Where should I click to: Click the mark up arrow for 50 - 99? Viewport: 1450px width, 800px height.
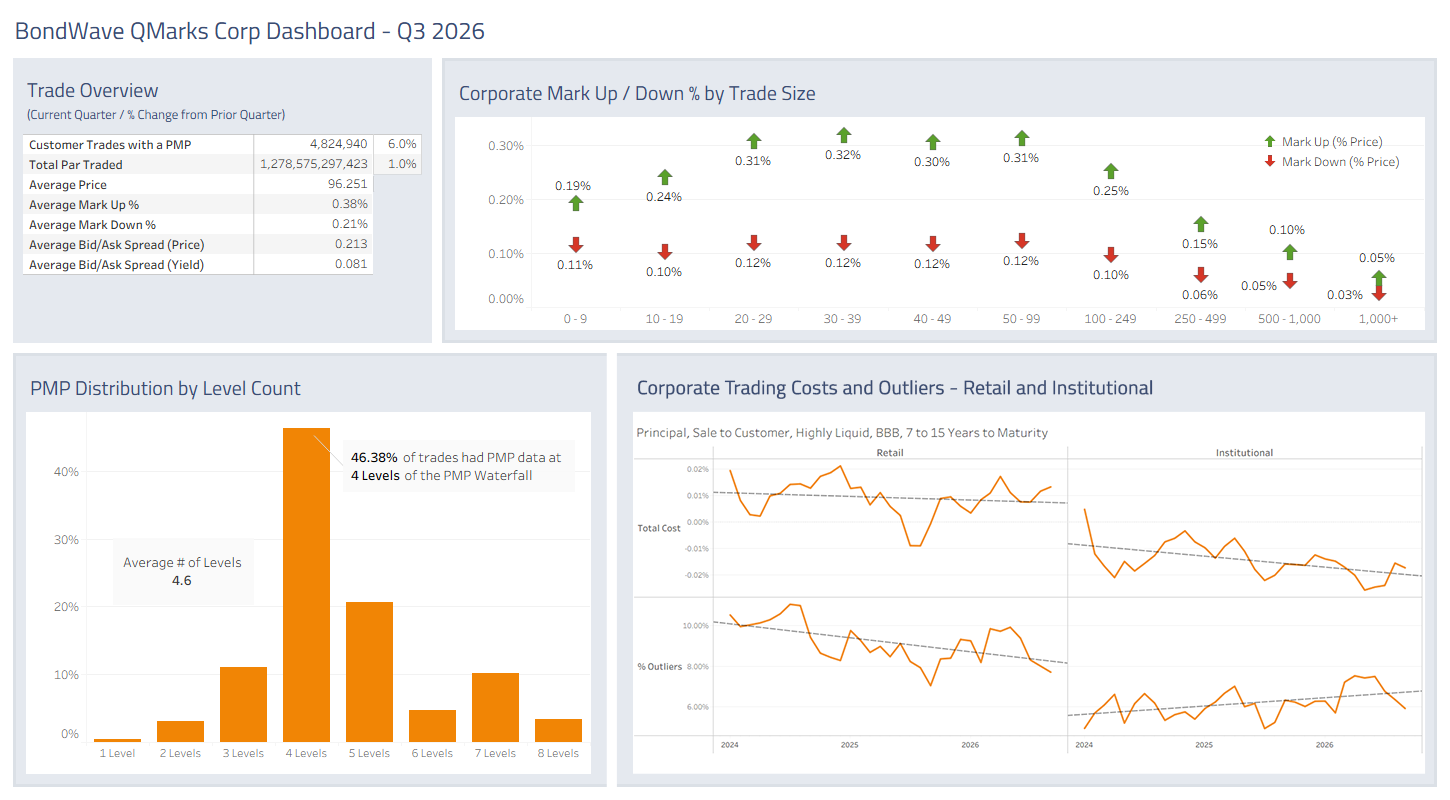[x=1021, y=139]
